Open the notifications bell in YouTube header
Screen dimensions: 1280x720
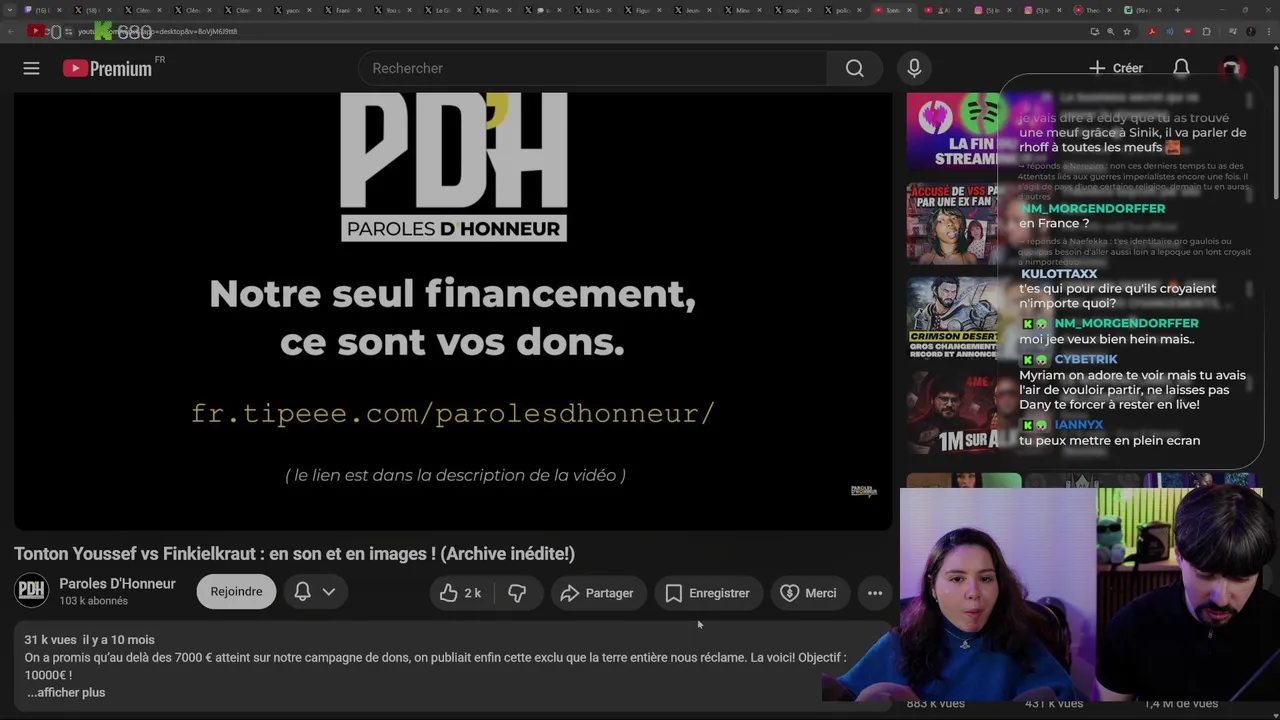click(x=1181, y=68)
